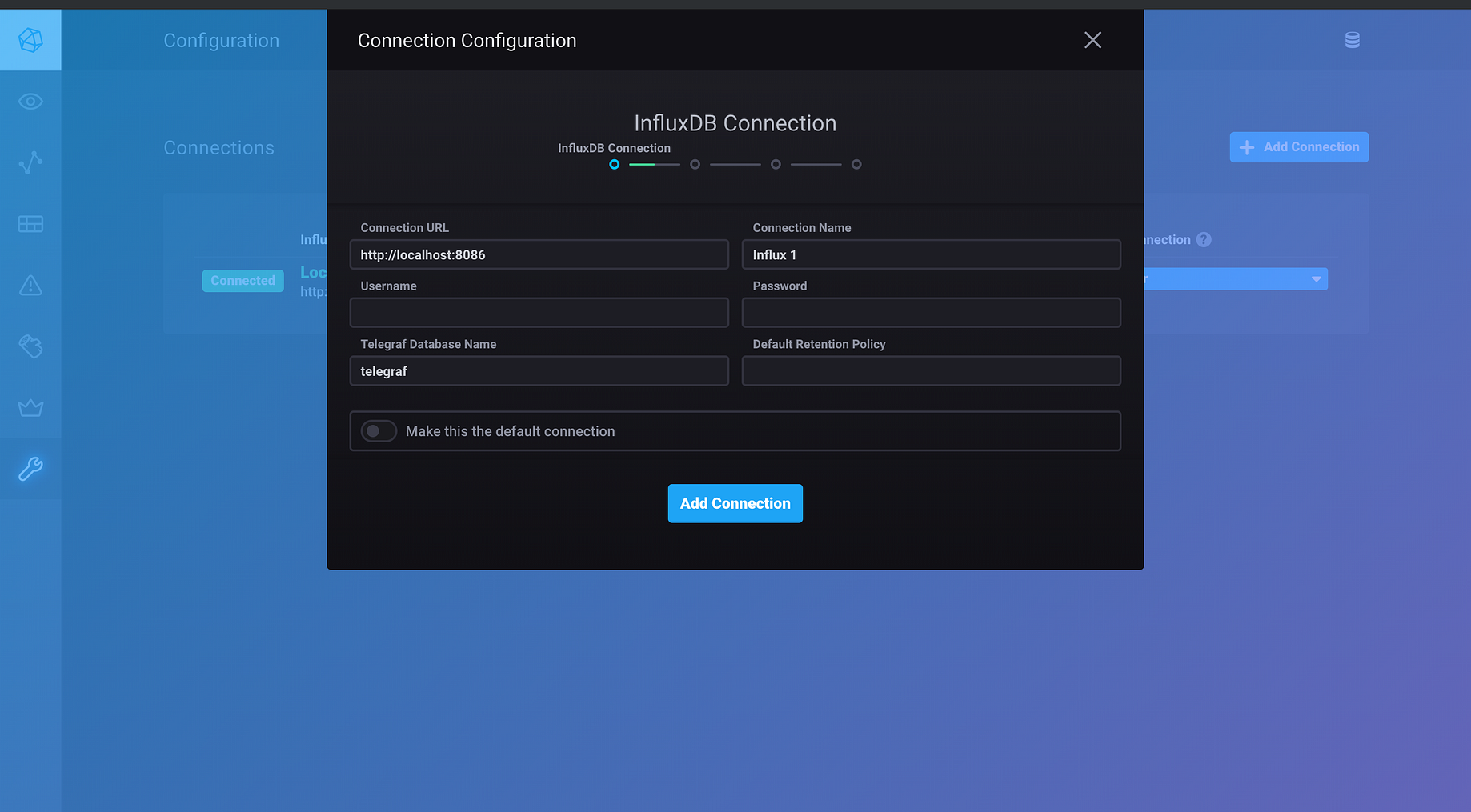Click the 'Make this the default connection' label
The width and height of the screenshot is (1471, 812).
coord(511,431)
